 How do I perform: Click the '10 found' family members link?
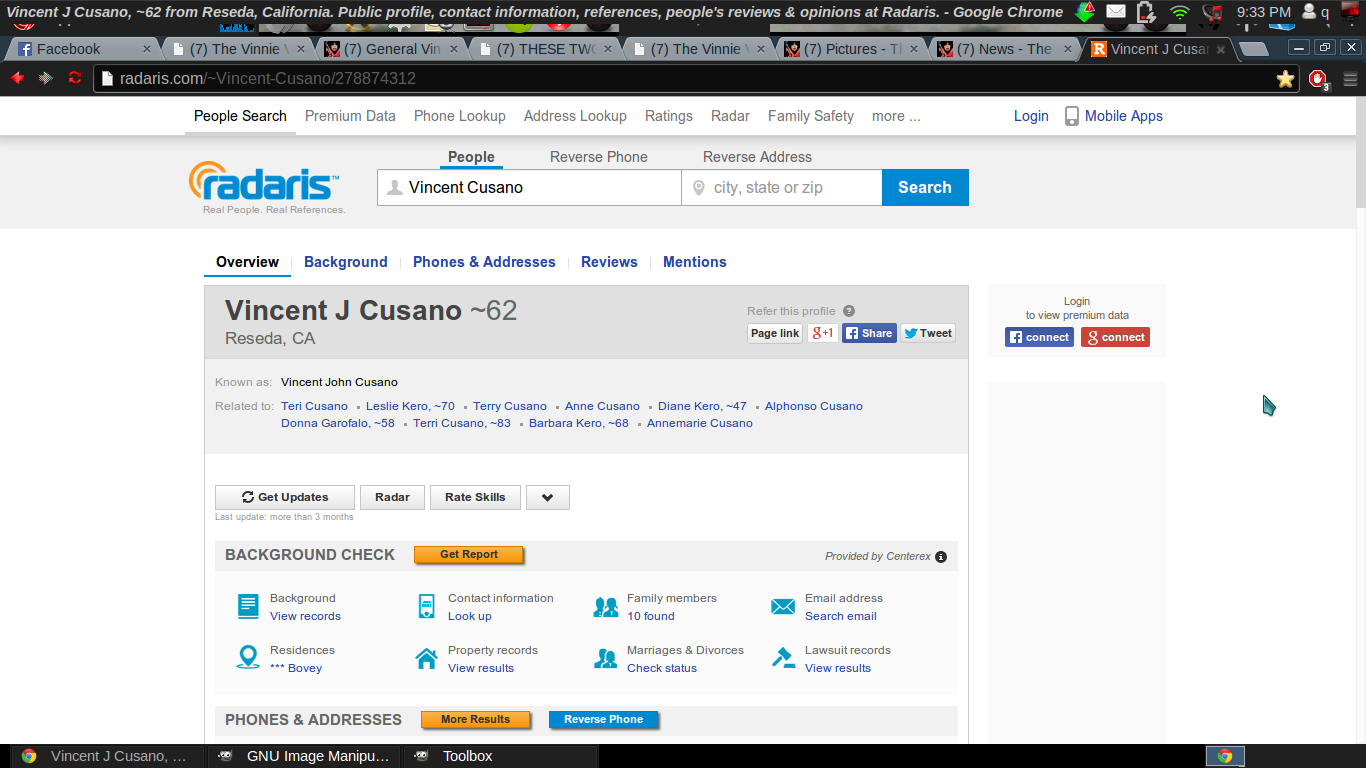(651, 616)
